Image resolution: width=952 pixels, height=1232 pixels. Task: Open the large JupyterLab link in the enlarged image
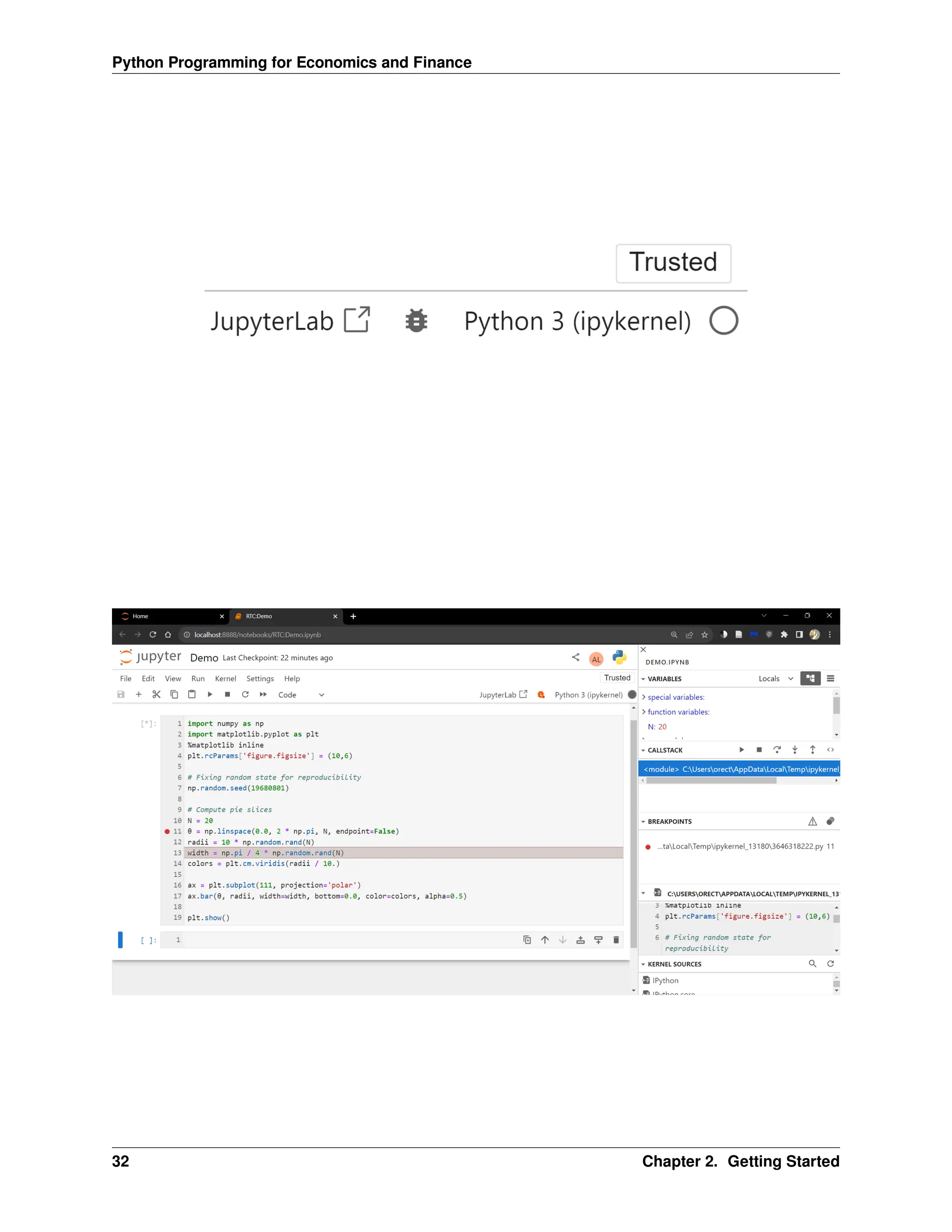point(290,320)
